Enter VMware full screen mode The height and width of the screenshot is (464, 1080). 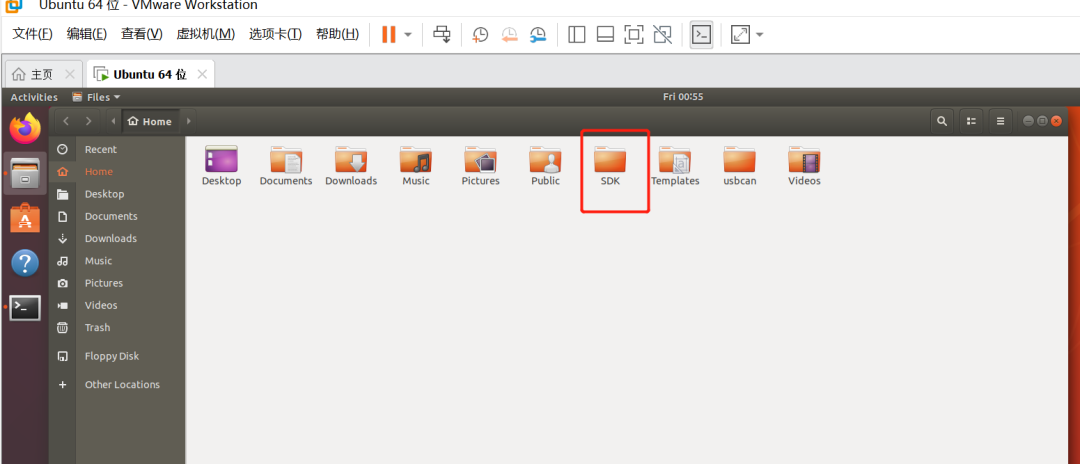[x=634, y=34]
